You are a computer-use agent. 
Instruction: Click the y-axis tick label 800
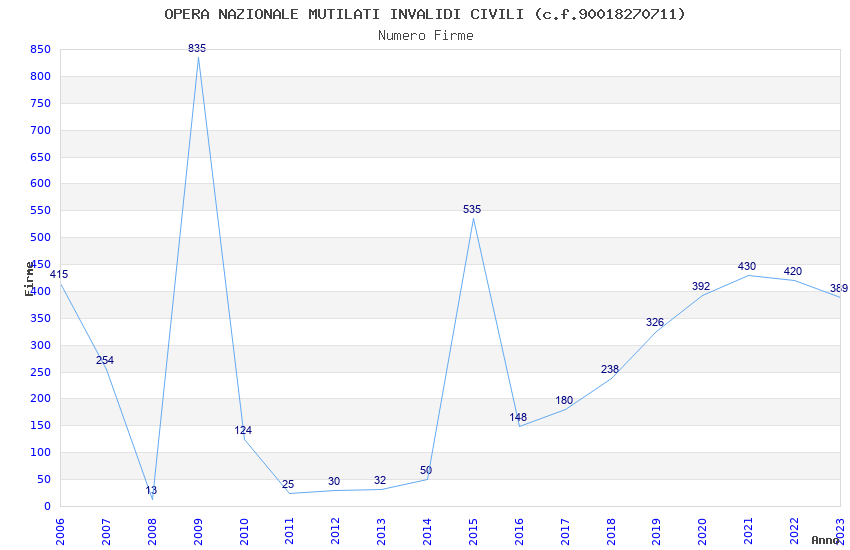(x=40, y=76)
